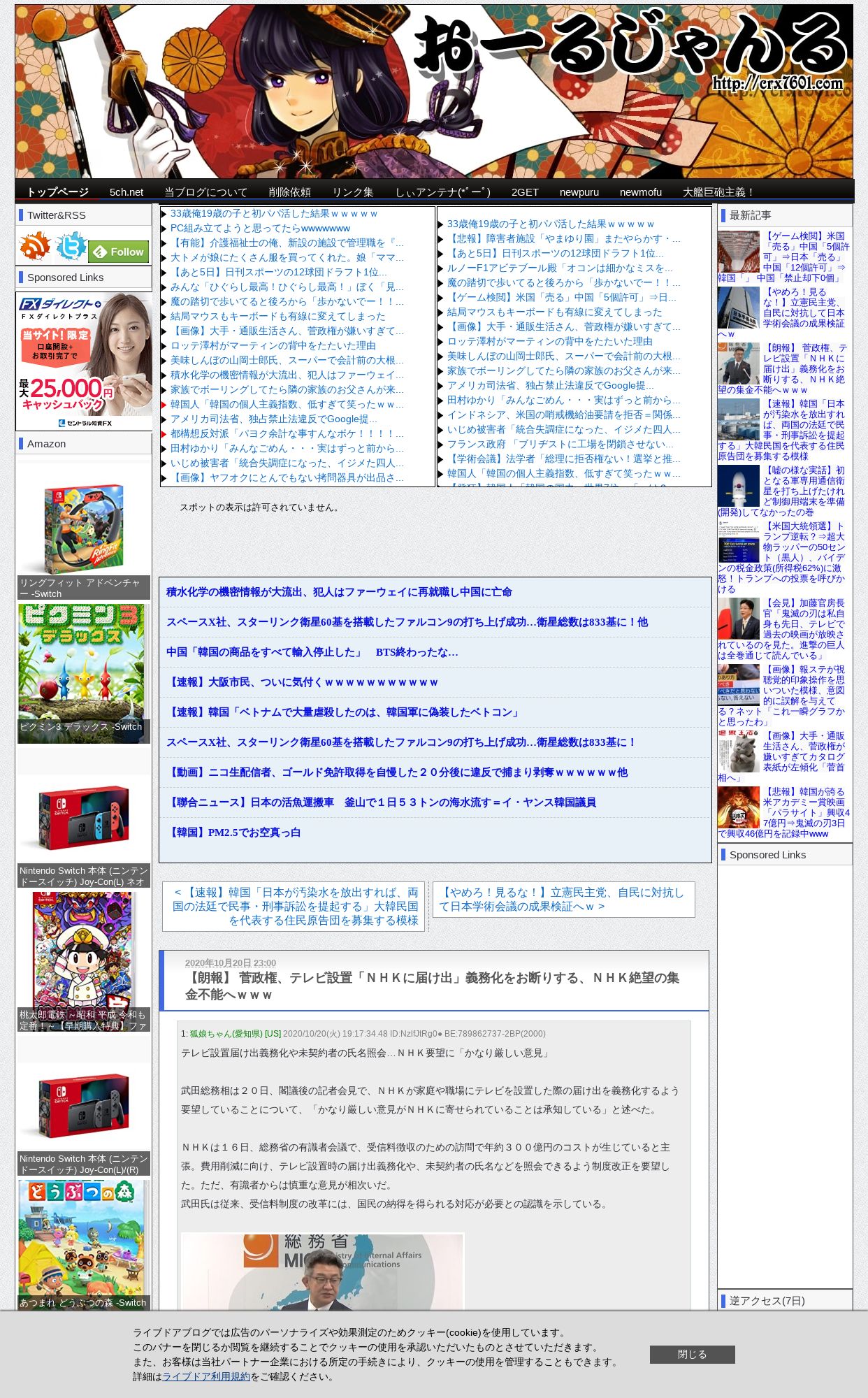Open 【動画】ニコ生配信者、ゴールド免許 link
The width and height of the screenshot is (868, 1398).
coord(397,772)
